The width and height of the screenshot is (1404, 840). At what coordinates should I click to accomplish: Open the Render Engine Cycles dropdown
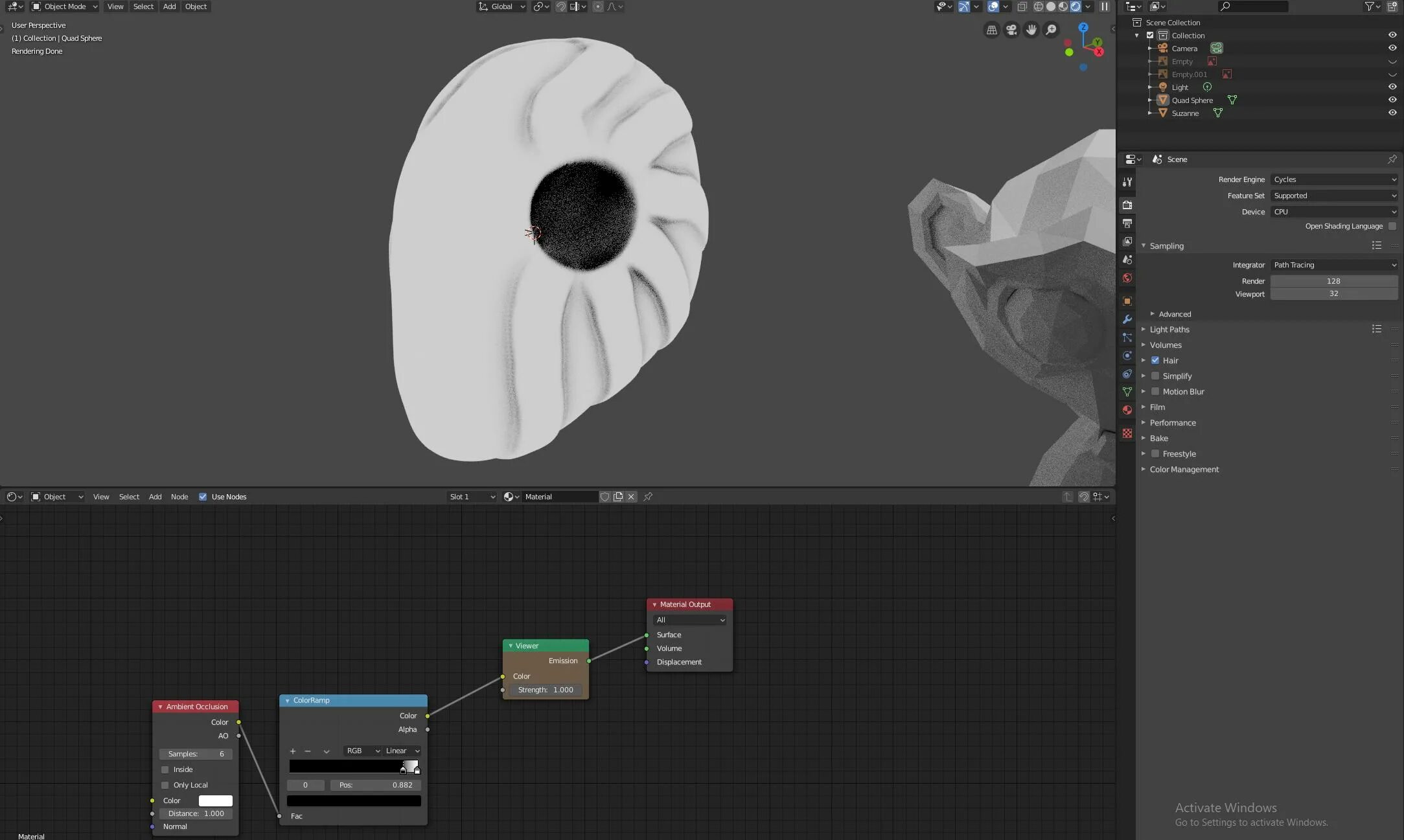1333,179
